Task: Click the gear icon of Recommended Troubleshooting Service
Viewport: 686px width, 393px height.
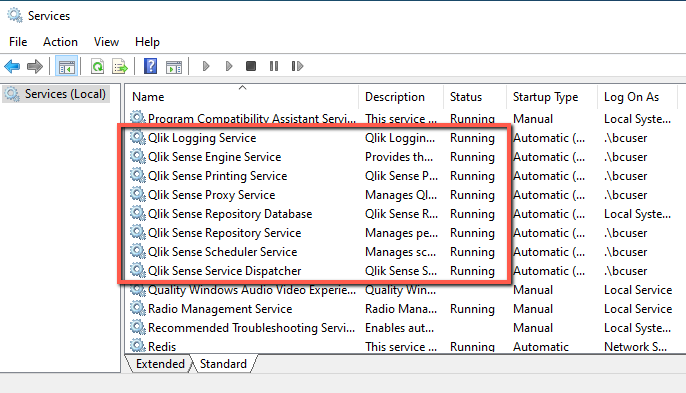Action: coord(137,327)
